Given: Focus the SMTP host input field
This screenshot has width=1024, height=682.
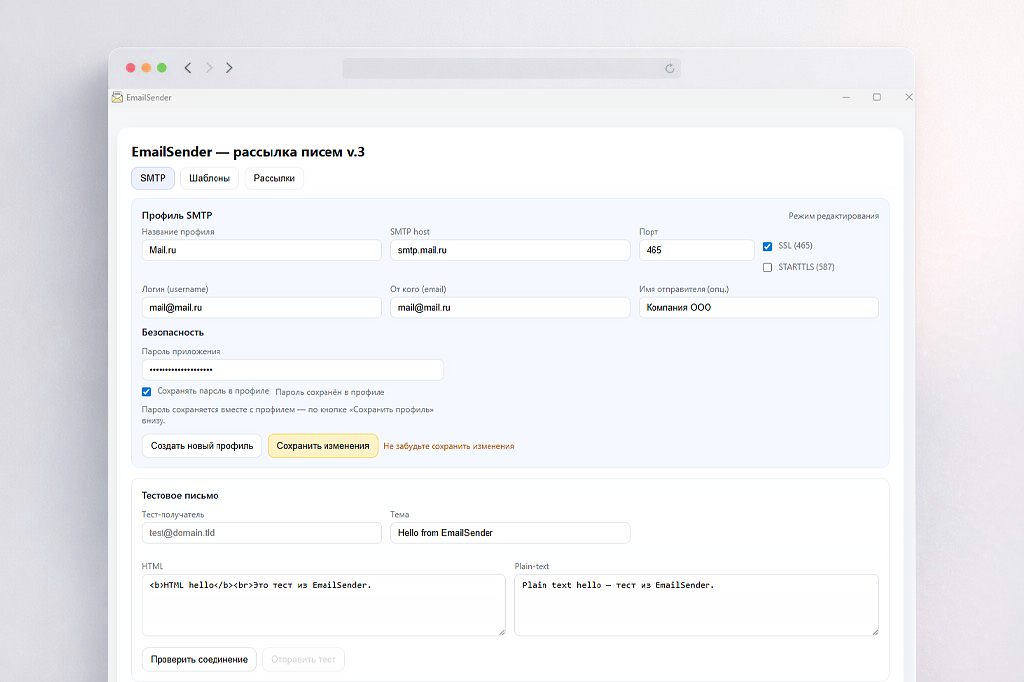Looking at the screenshot, I should tap(510, 250).
